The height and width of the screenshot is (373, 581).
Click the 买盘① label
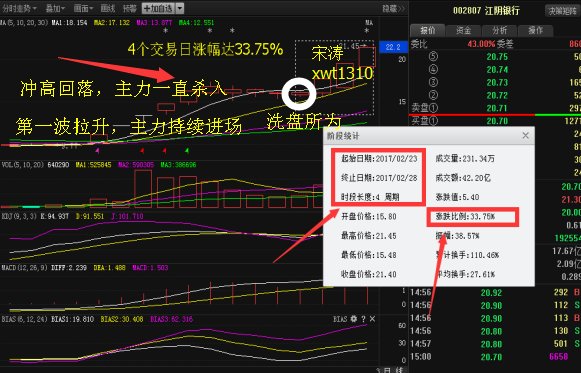click(x=425, y=121)
